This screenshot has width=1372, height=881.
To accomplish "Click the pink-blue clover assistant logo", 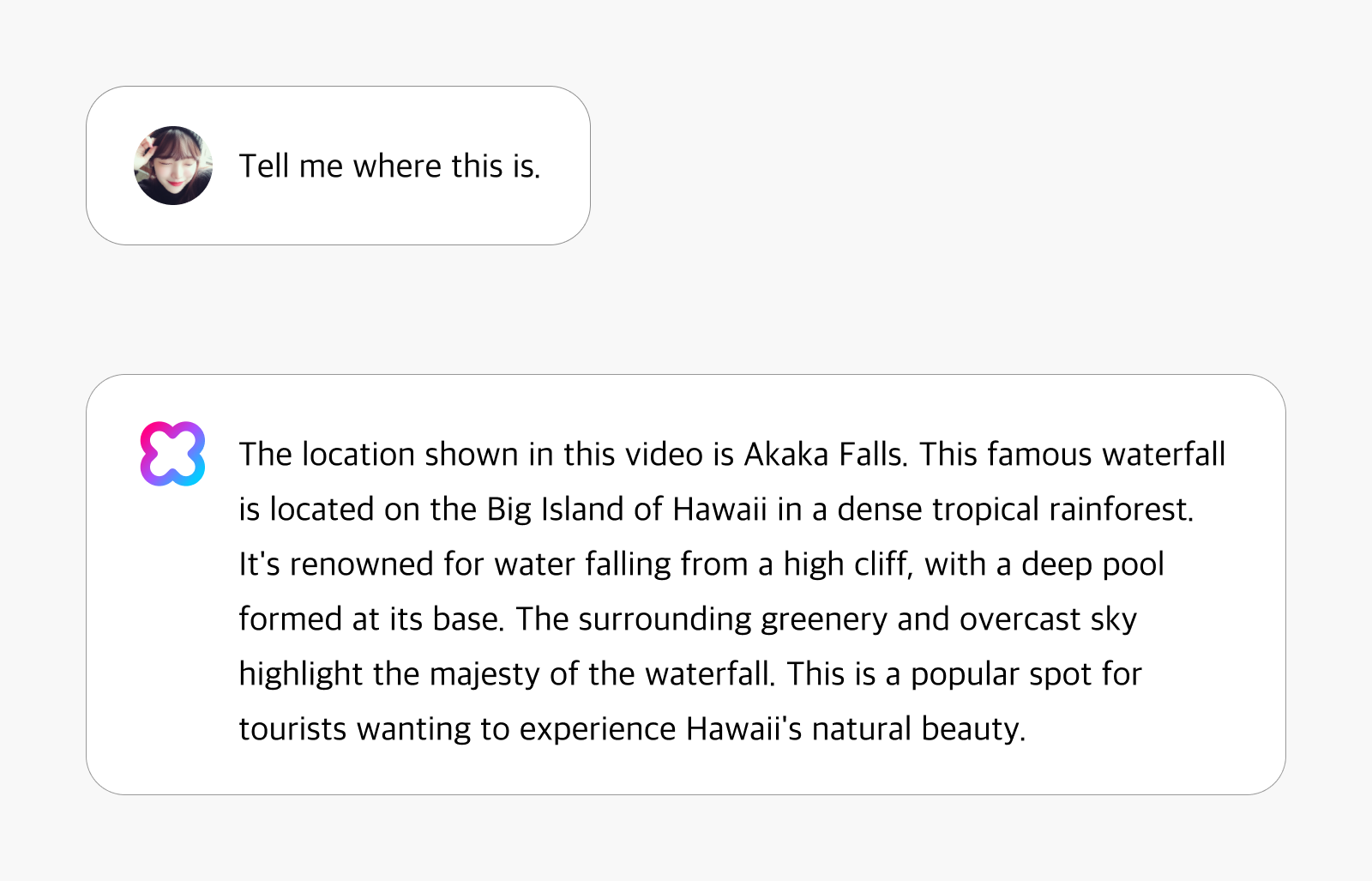I will (173, 454).
